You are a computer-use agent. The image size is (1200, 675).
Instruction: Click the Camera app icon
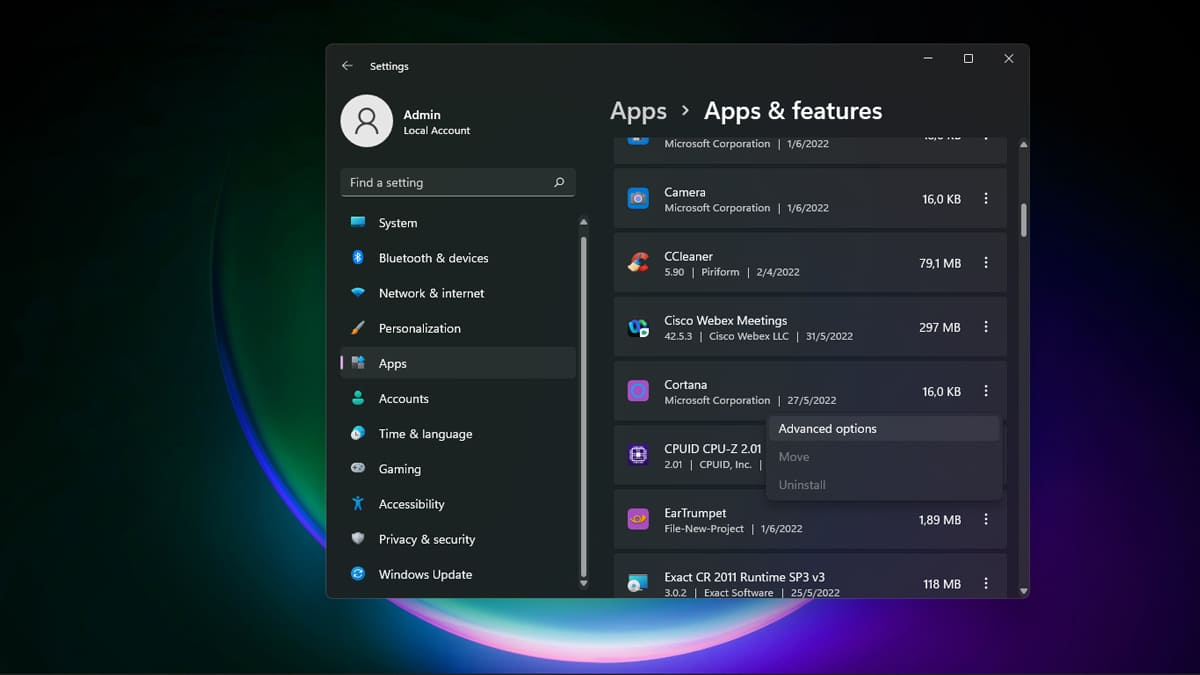pos(638,198)
